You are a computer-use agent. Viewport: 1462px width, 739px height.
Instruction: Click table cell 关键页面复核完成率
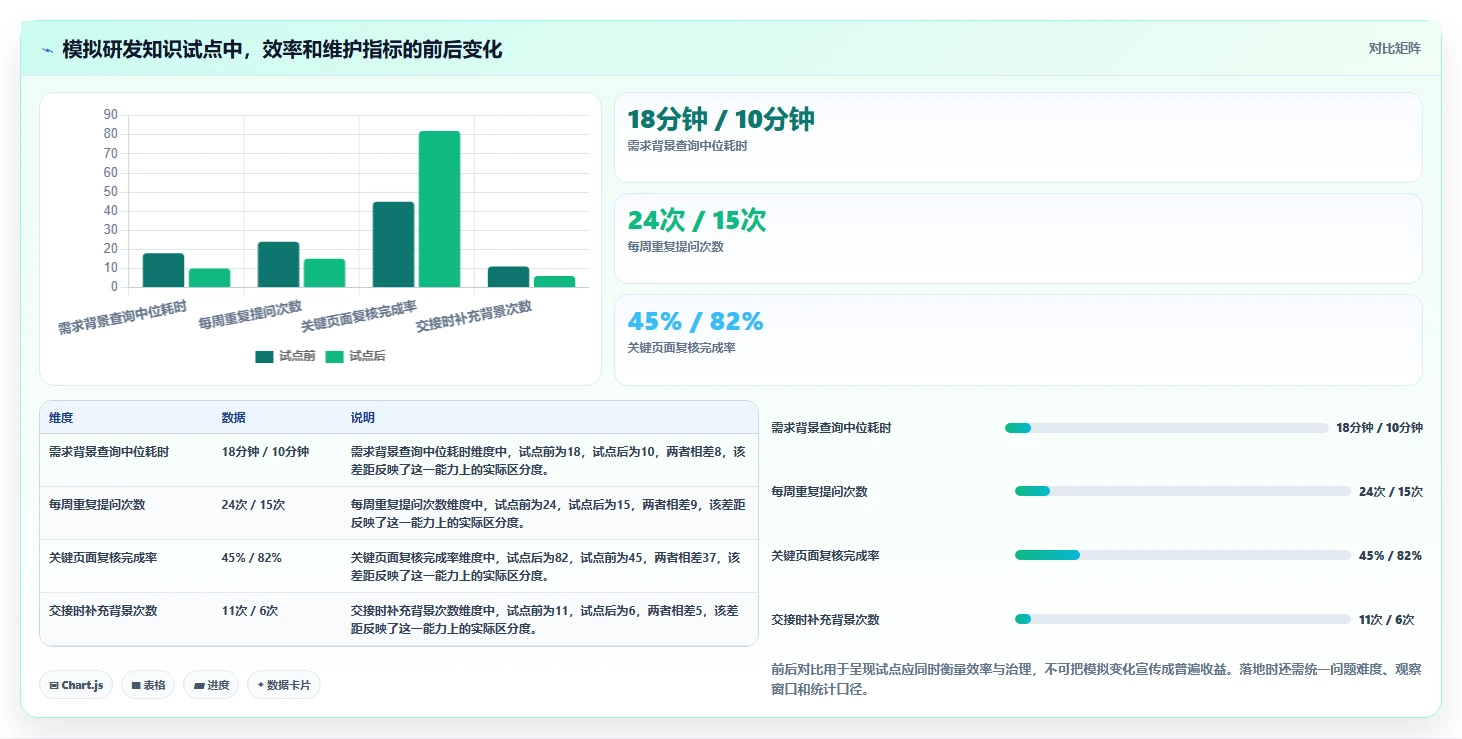coord(103,558)
